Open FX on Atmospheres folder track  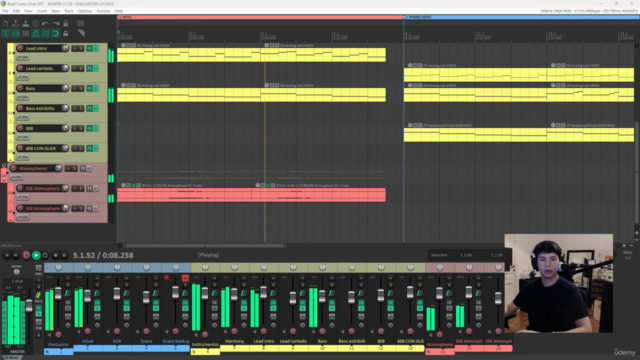82,169
